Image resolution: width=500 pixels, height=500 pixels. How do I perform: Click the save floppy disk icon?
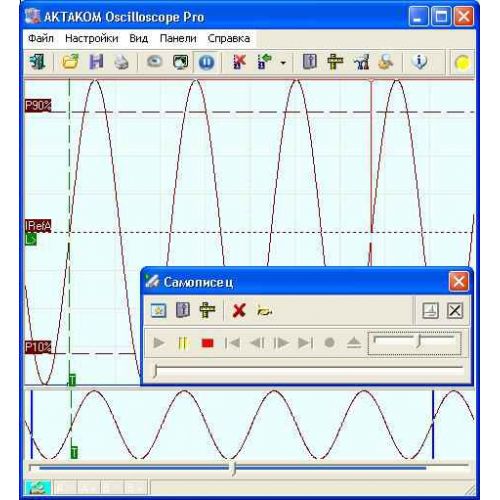(x=96, y=62)
